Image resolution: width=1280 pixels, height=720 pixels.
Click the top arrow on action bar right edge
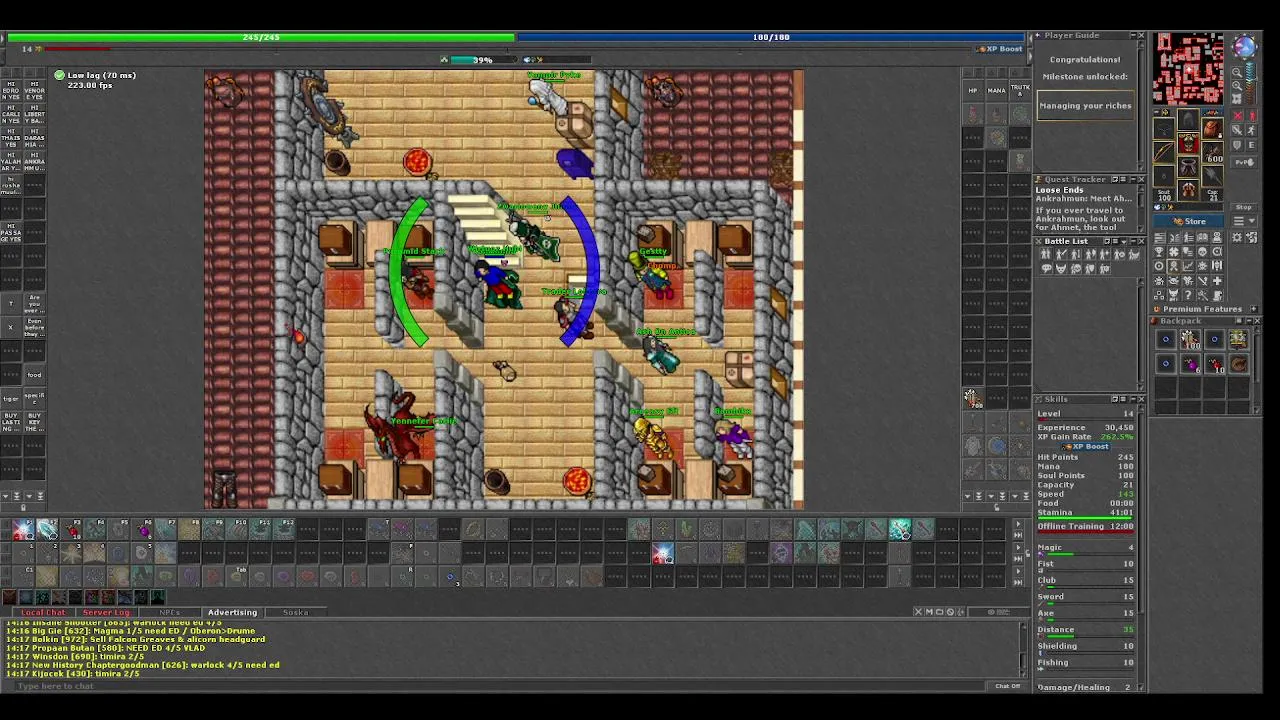(1018, 523)
